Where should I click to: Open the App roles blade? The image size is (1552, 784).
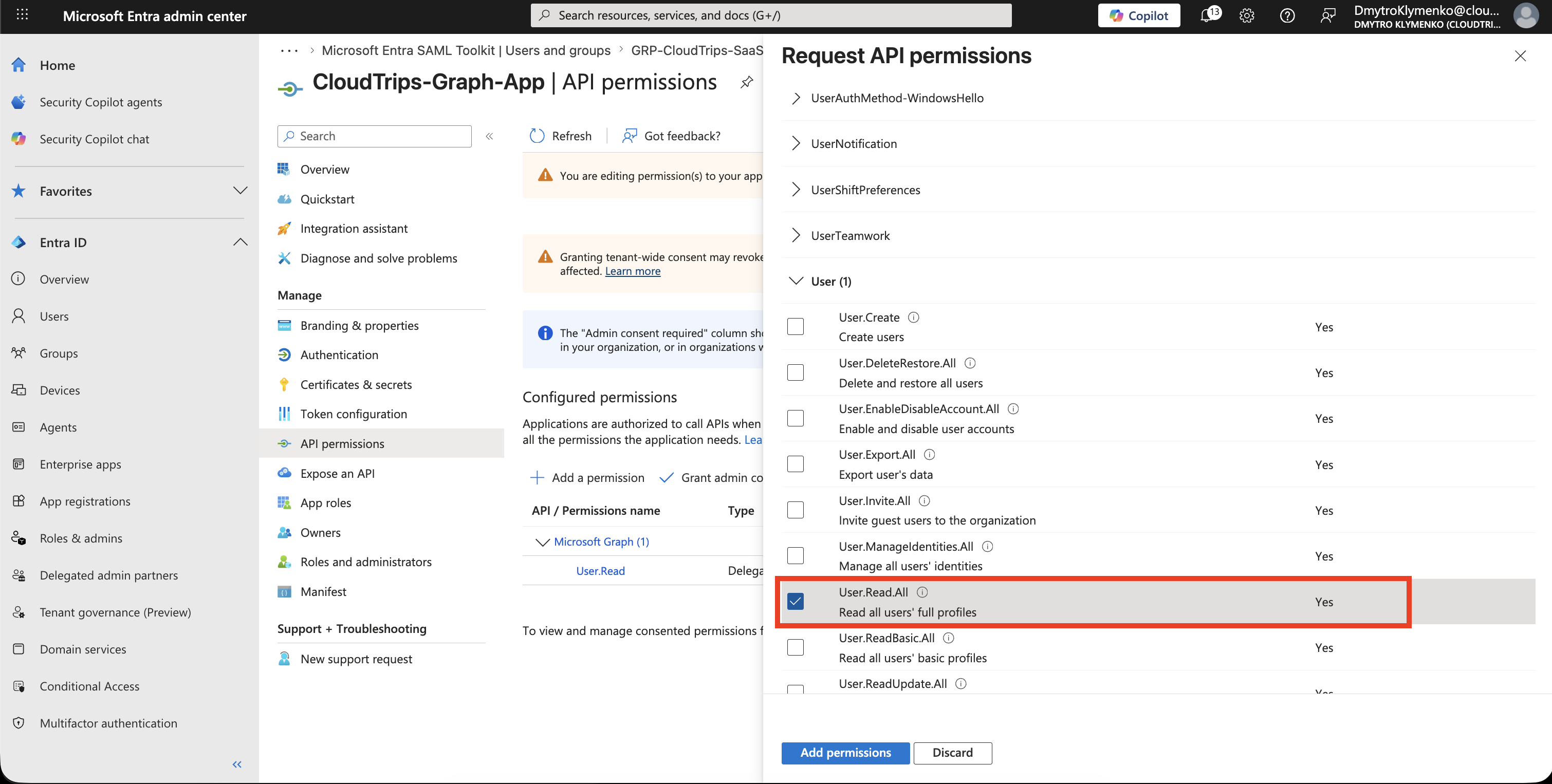[325, 503]
